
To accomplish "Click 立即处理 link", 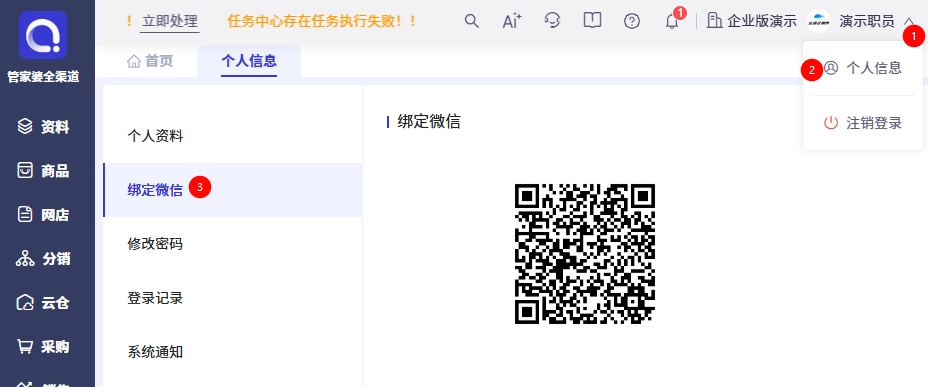I will tap(170, 22).
